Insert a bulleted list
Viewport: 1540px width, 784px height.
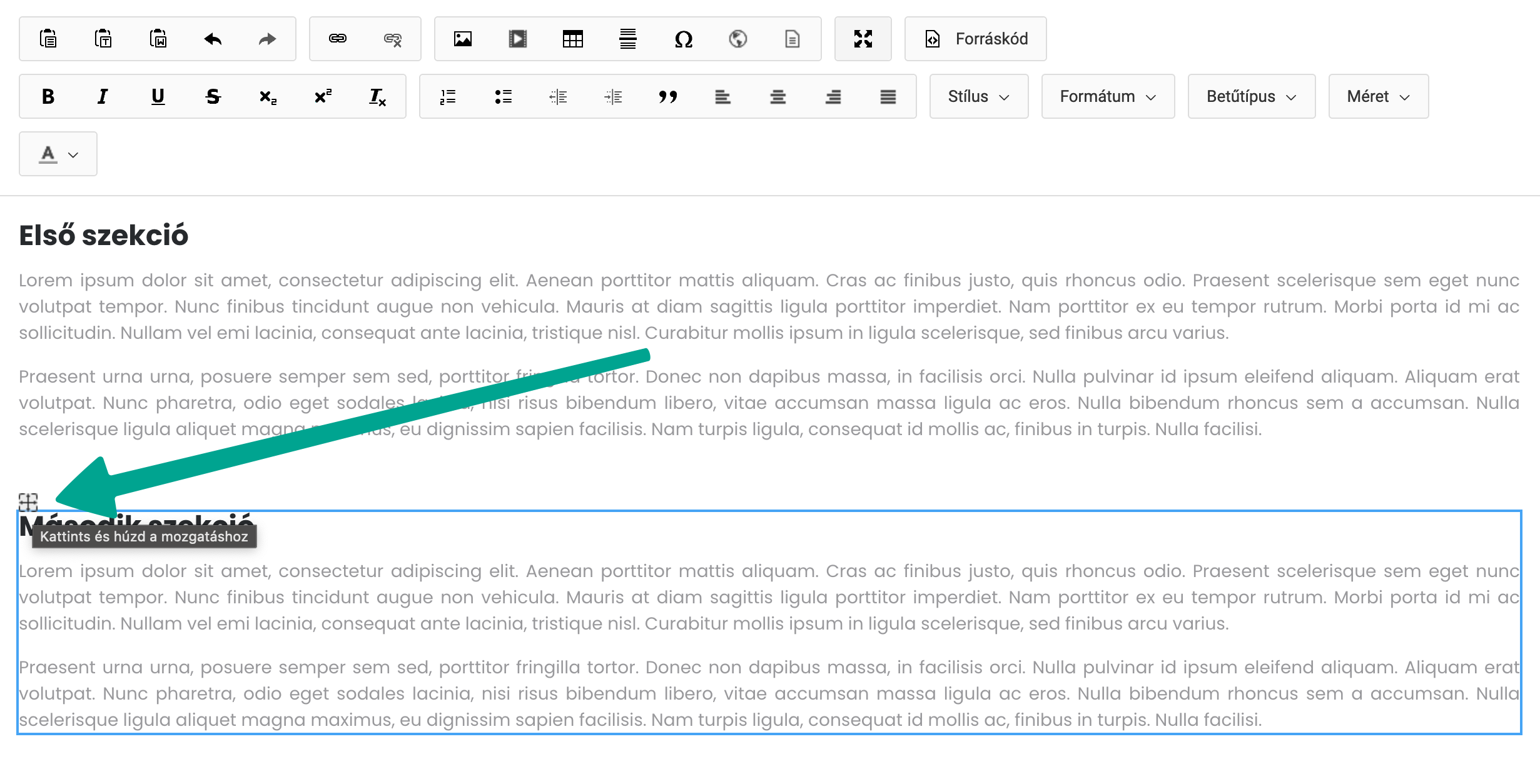click(x=503, y=96)
